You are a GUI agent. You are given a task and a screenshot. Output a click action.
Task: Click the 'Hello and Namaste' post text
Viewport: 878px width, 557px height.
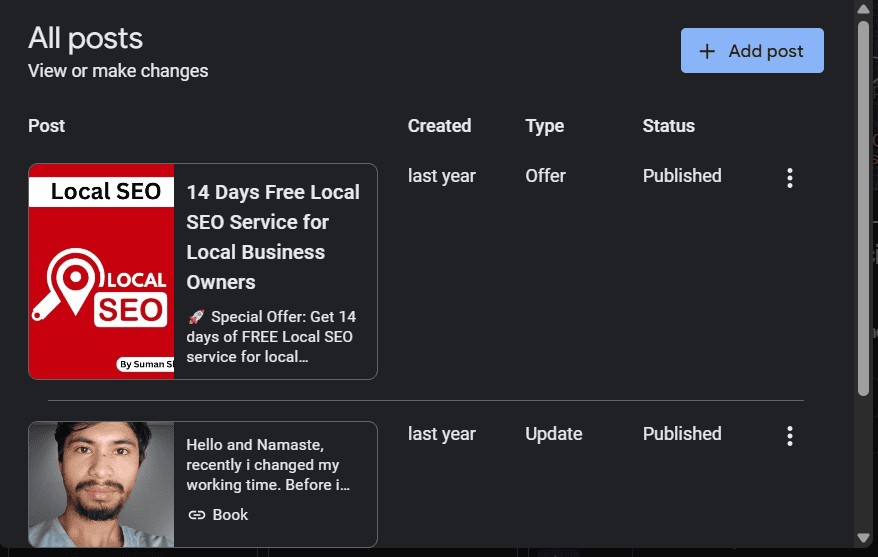[x=268, y=465]
